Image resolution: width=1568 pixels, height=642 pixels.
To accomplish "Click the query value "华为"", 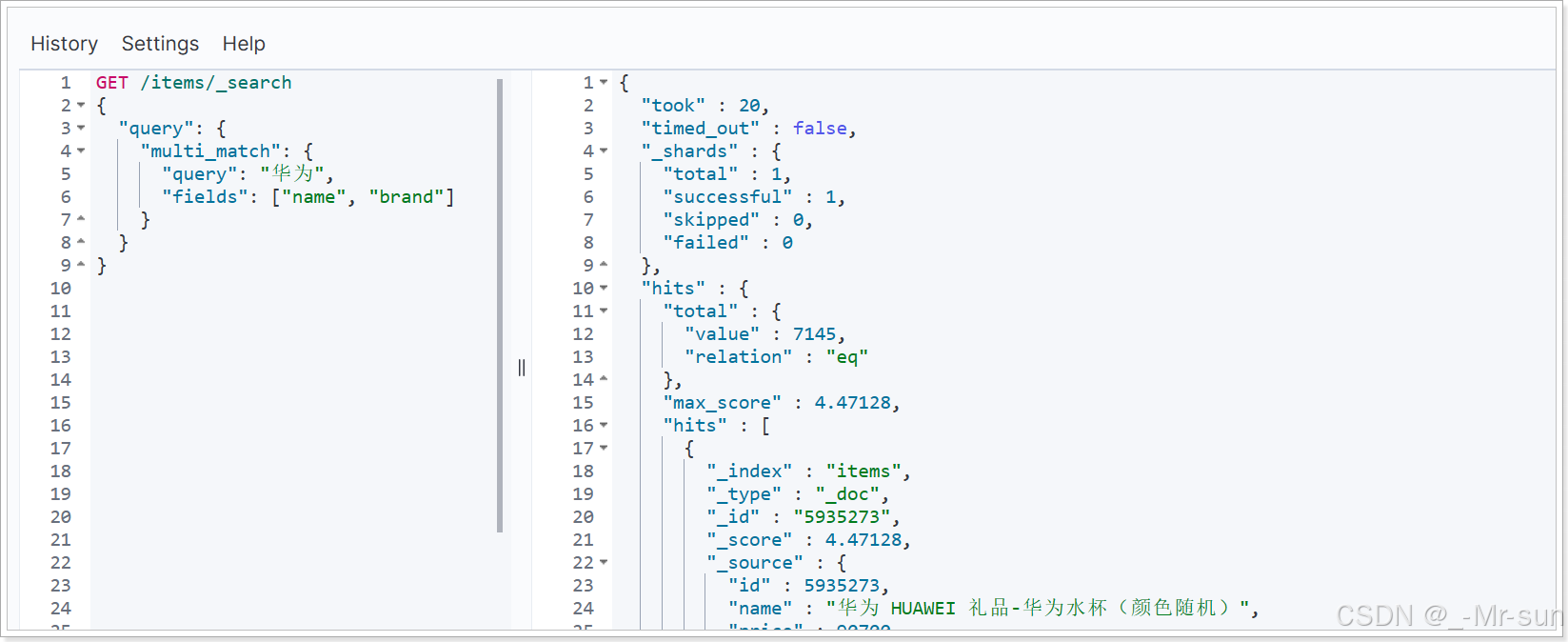I will [x=292, y=174].
